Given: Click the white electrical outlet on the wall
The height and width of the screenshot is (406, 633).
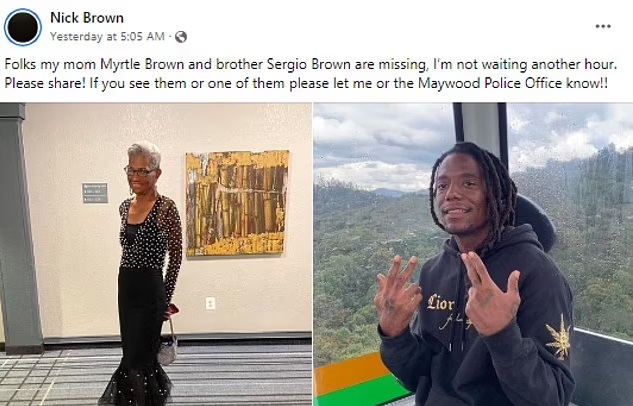Looking at the screenshot, I should [210, 303].
